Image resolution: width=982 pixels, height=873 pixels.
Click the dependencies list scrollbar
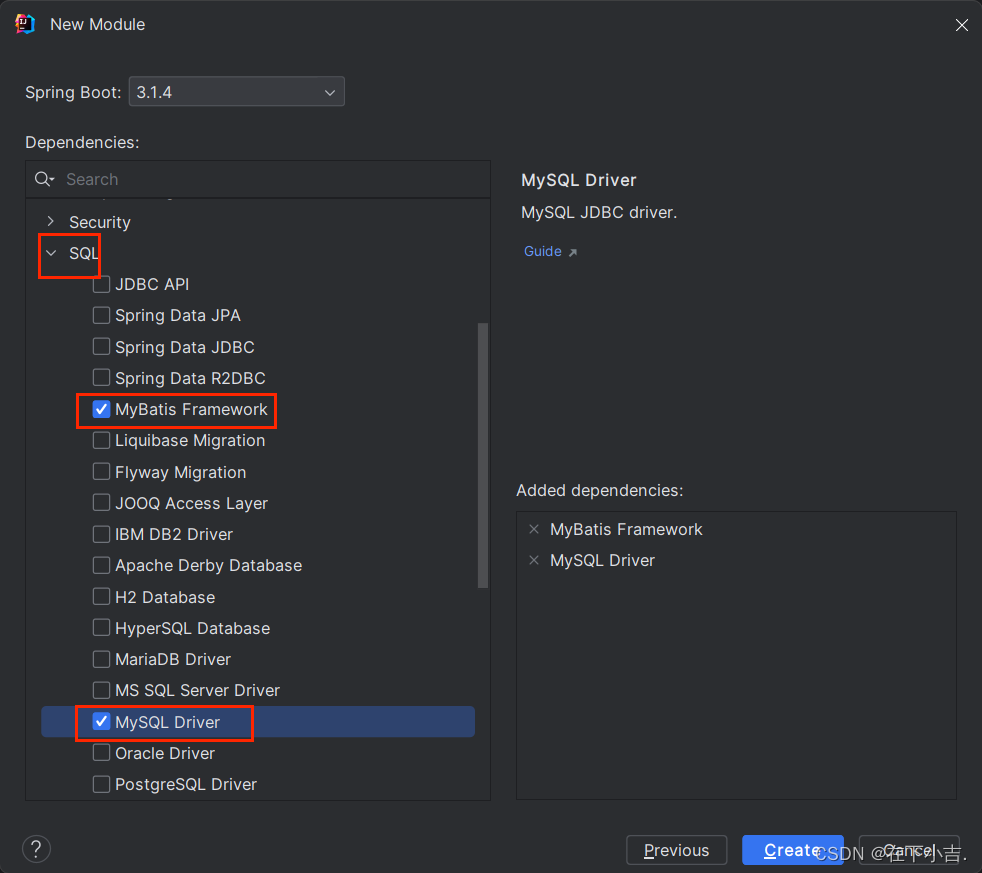tap(482, 455)
